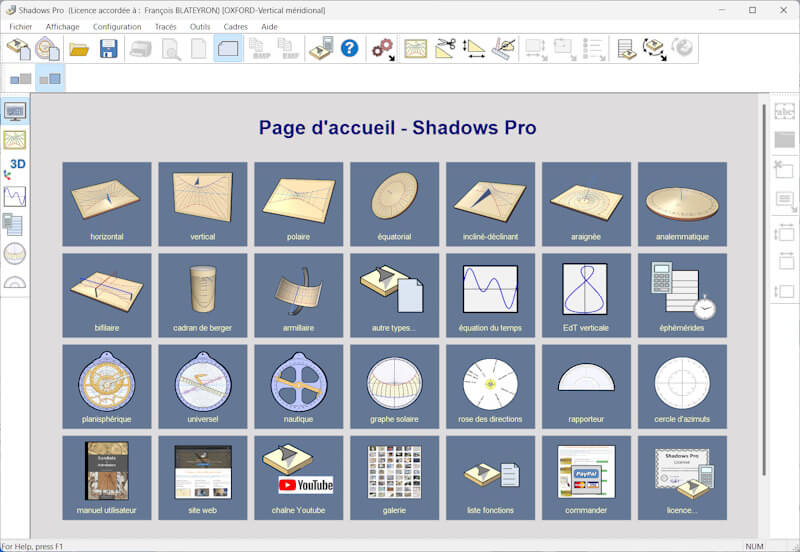Click the first second-row toolbar icon
This screenshot has width=800, height=552.
tap(21, 79)
